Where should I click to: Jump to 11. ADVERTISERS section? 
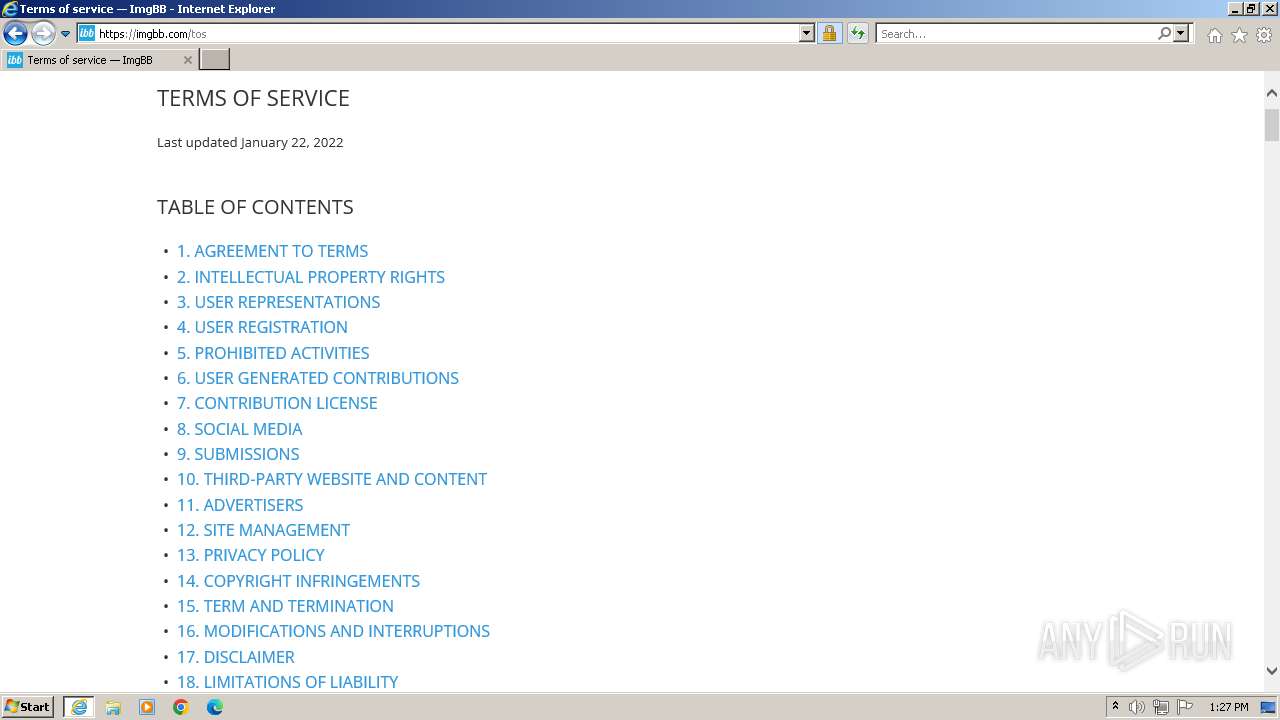click(240, 505)
